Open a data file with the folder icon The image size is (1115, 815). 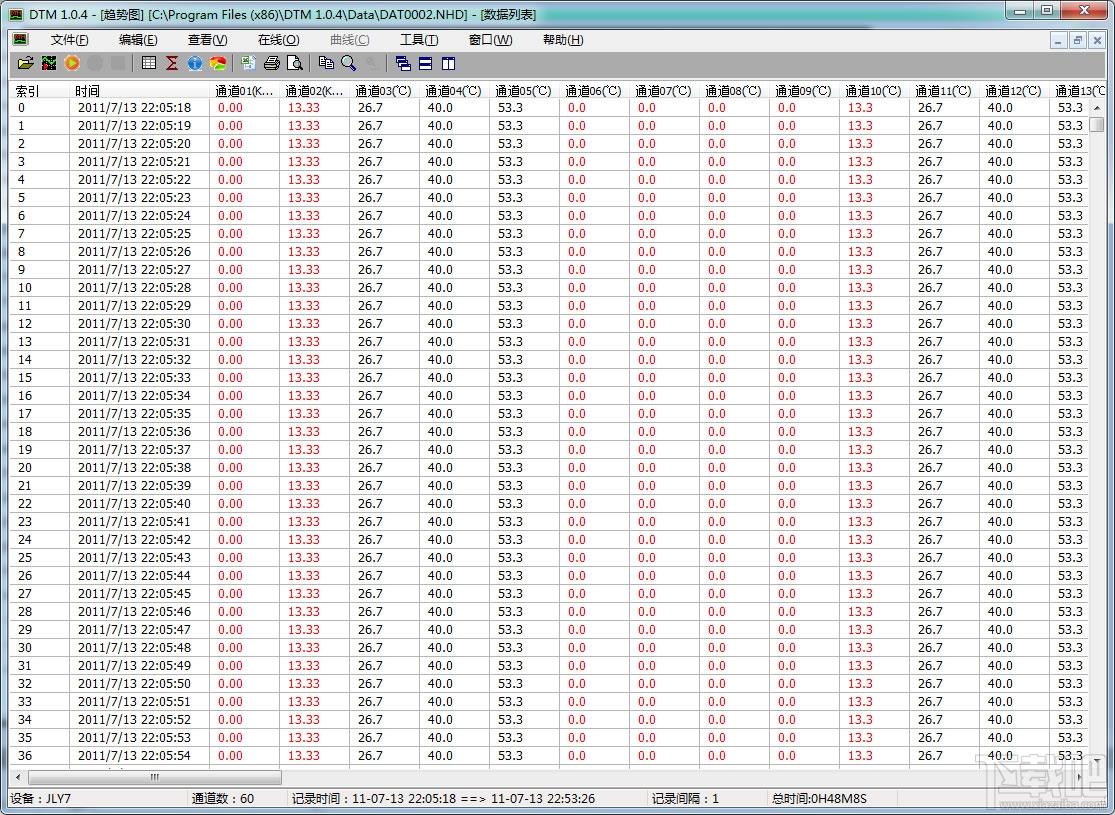tap(26, 63)
